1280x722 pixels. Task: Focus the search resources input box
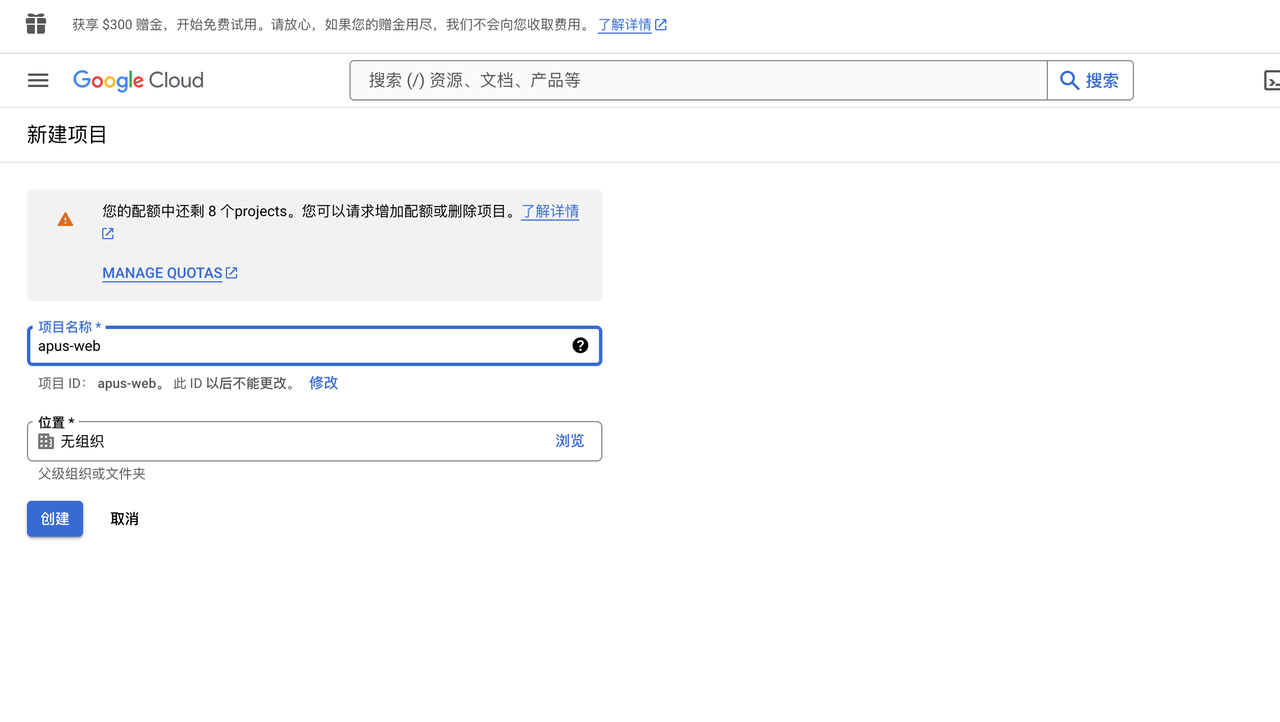pos(698,80)
